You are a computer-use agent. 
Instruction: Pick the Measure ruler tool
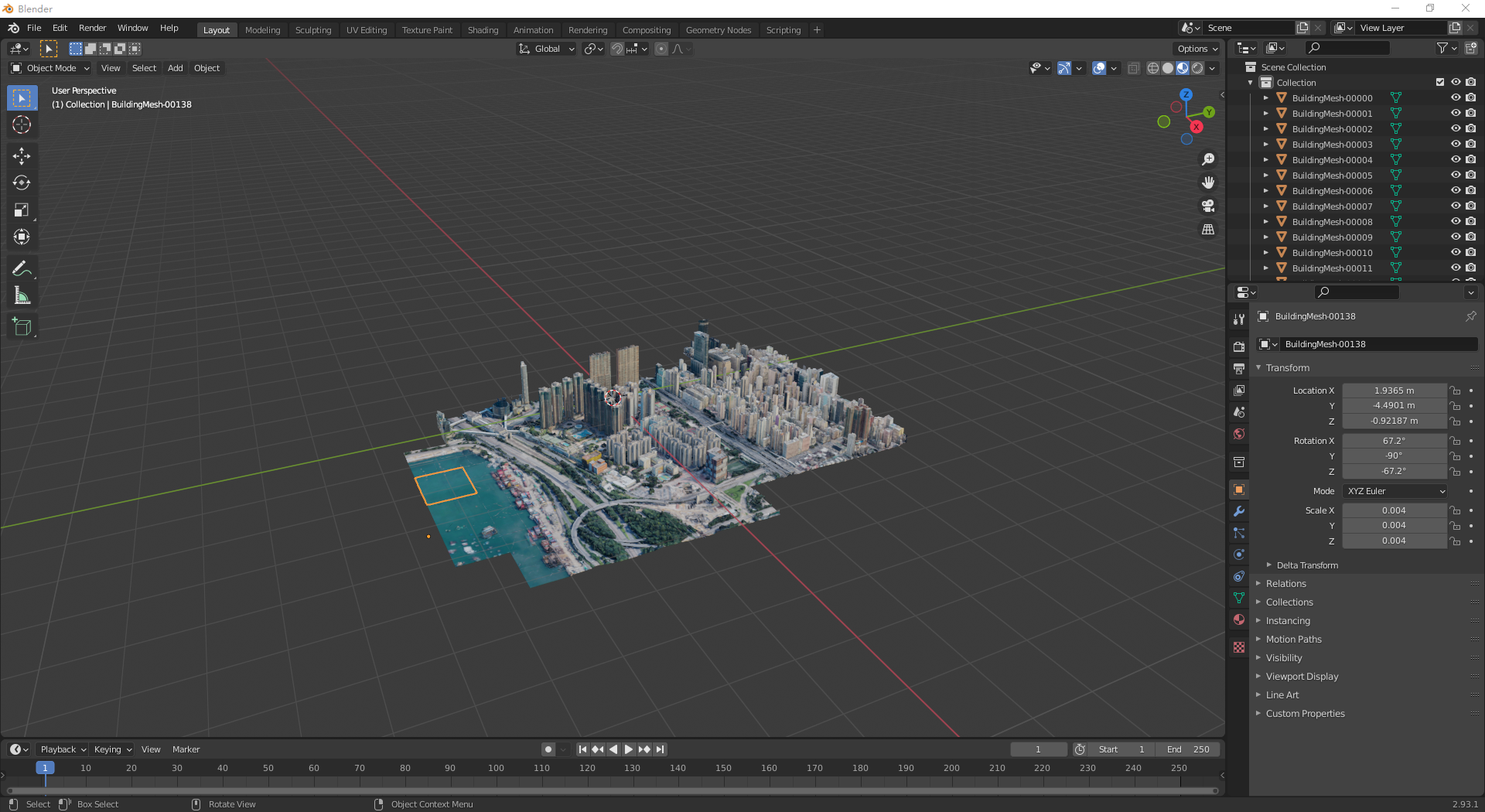click(22, 295)
